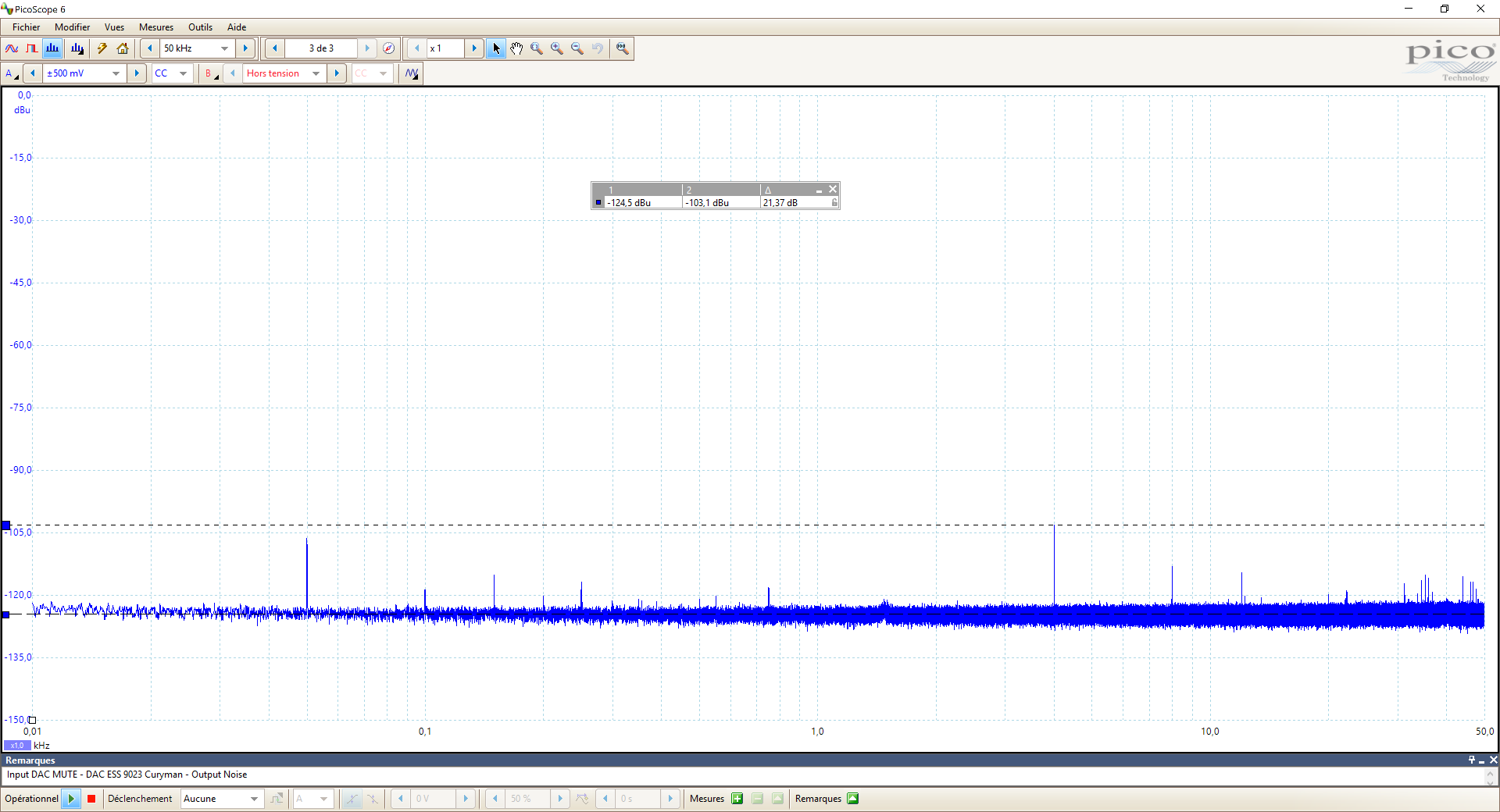Open channel A options button
This screenshot has height=812, width=1500.
[12, 73]
